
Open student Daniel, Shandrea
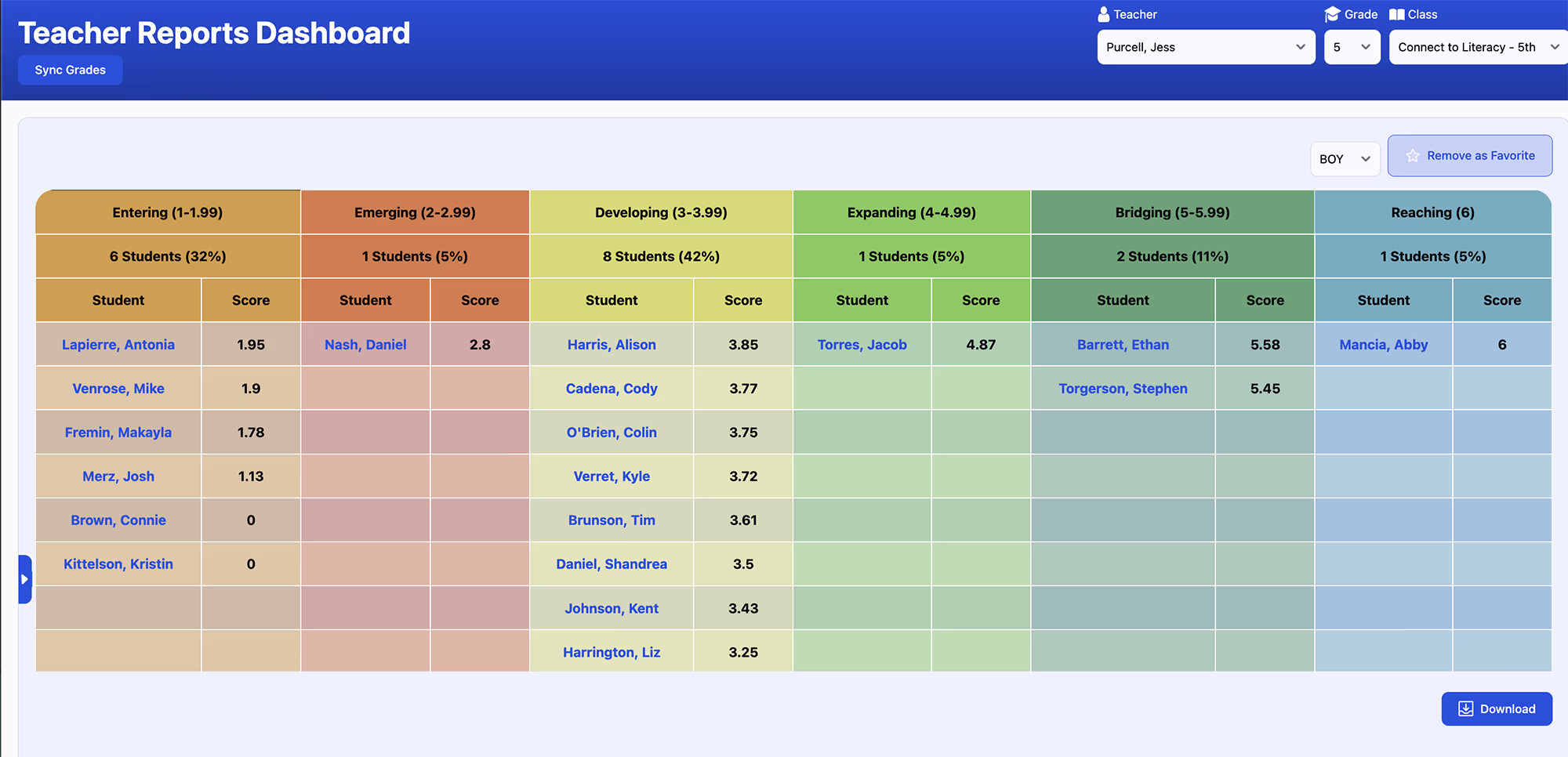click(x=612, y=564)
